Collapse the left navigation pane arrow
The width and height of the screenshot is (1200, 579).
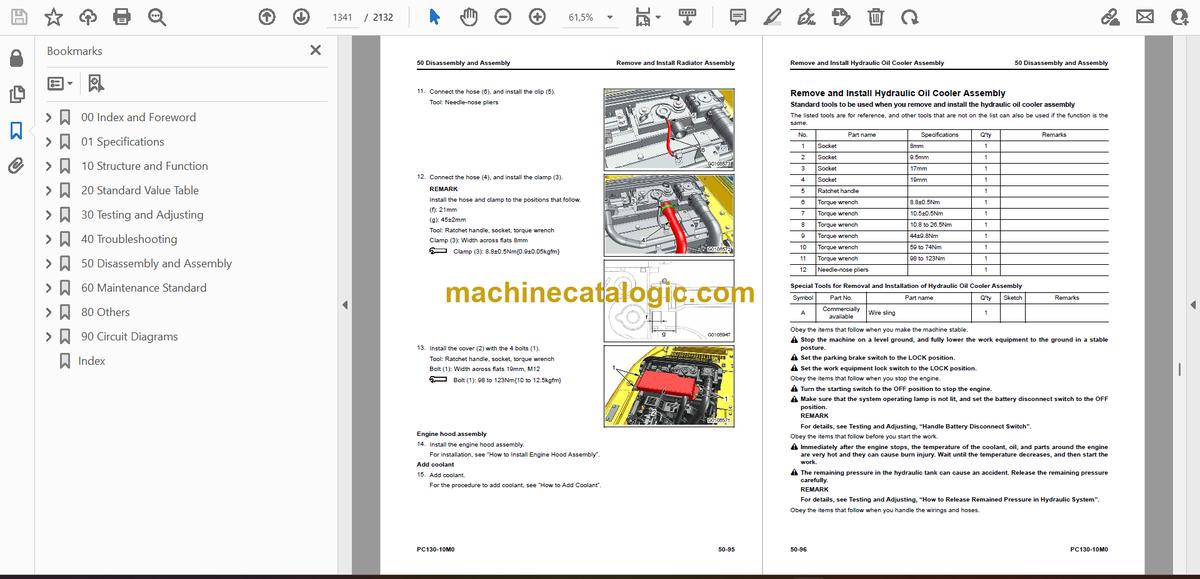coord(345,305)
